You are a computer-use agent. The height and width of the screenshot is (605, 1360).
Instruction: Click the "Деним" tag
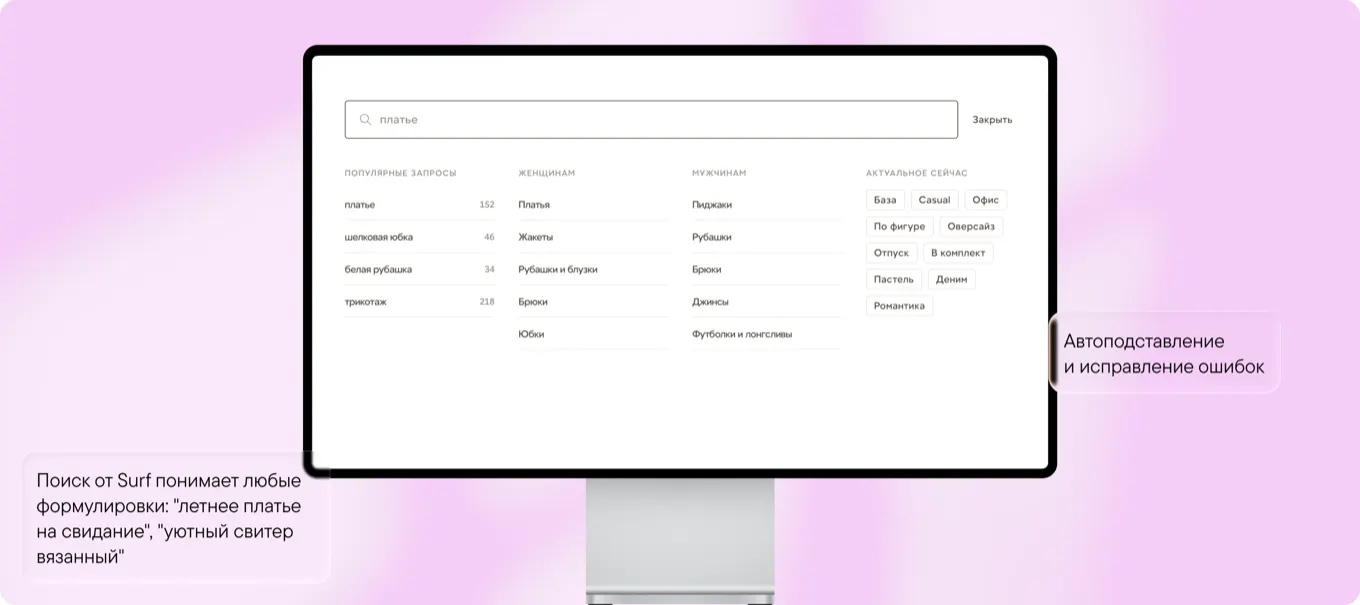tap(951, 279)
